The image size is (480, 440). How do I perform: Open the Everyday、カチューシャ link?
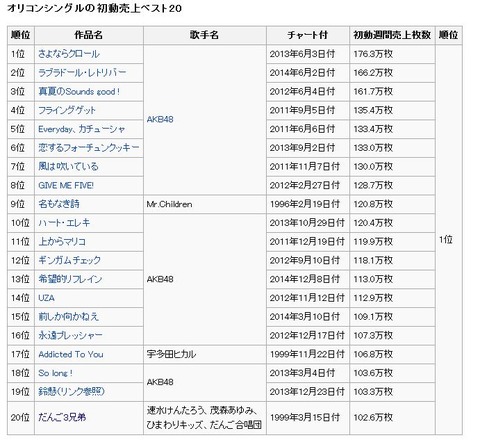coord(82,129)
